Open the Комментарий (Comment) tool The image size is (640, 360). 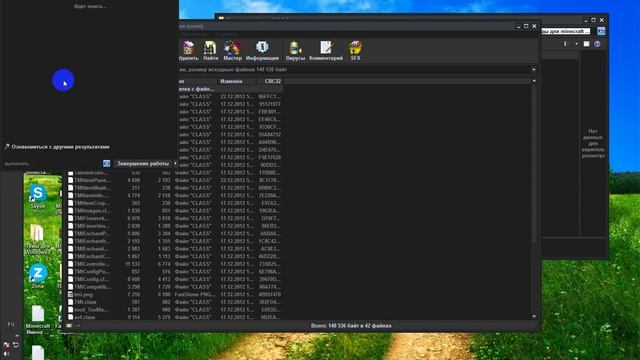(x=326, y=51)
